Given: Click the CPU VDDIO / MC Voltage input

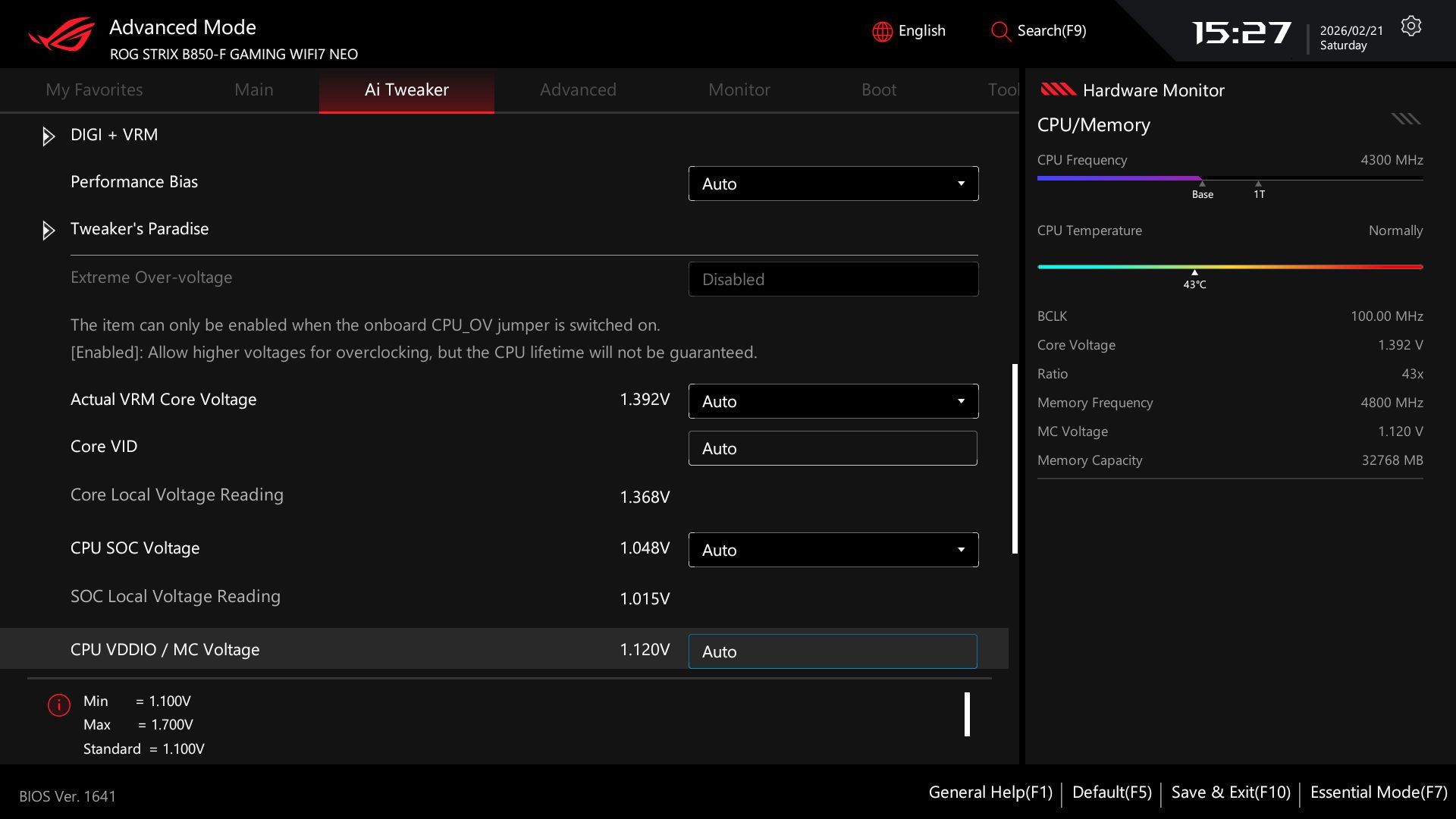Looking at the screenshot, I should tap(833, 651).
